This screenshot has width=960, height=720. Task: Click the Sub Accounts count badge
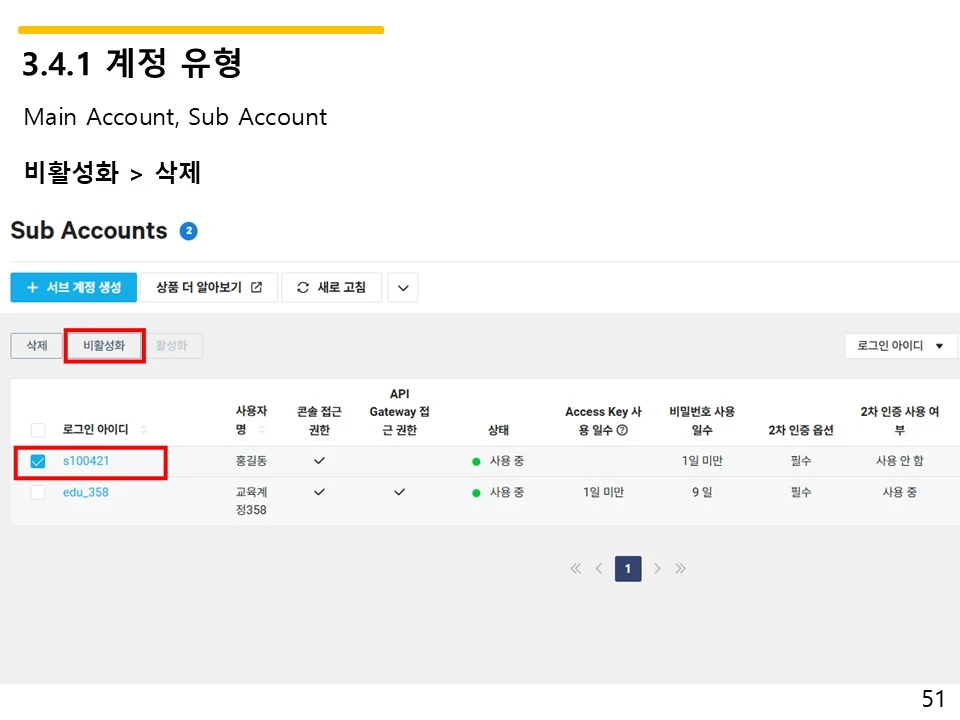pos(188,230)
